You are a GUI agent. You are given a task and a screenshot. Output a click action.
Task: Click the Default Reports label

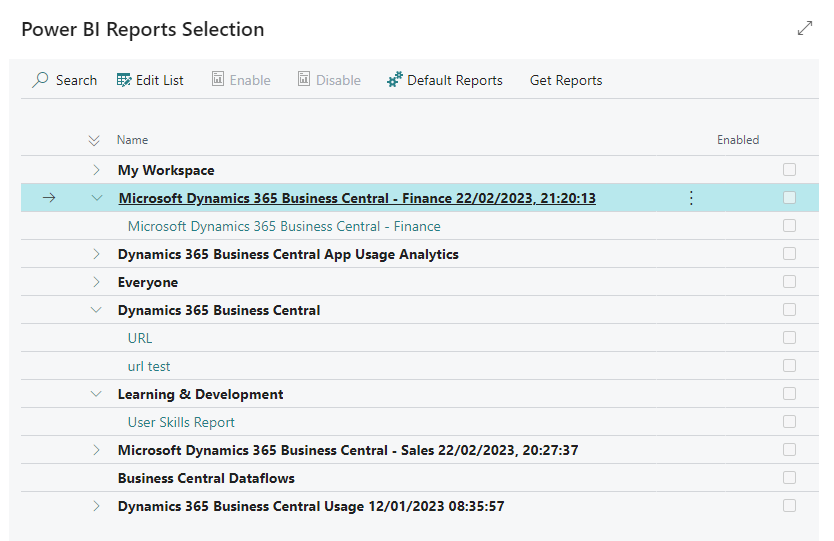pyautogui.click(x=455, y=80)
